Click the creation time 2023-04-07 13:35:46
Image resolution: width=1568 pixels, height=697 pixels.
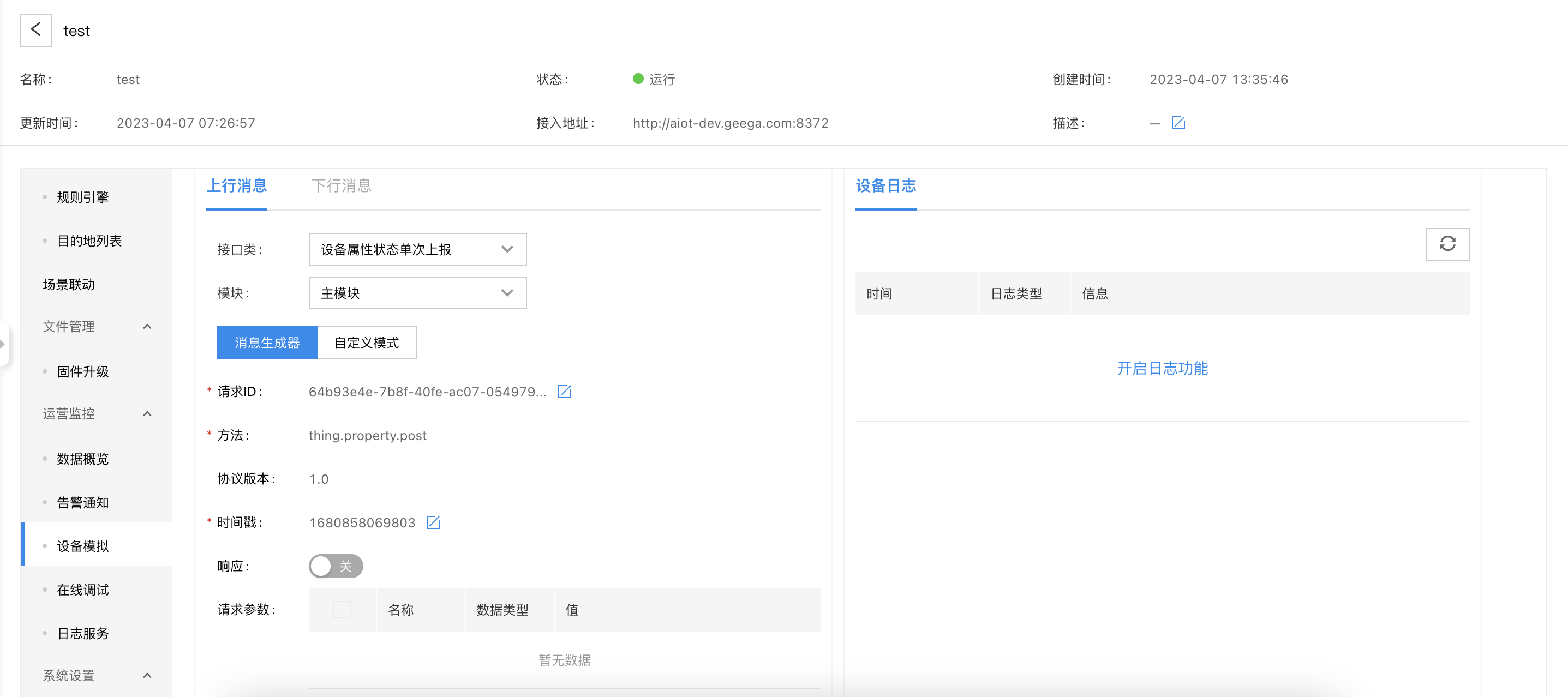(1219, 79)
